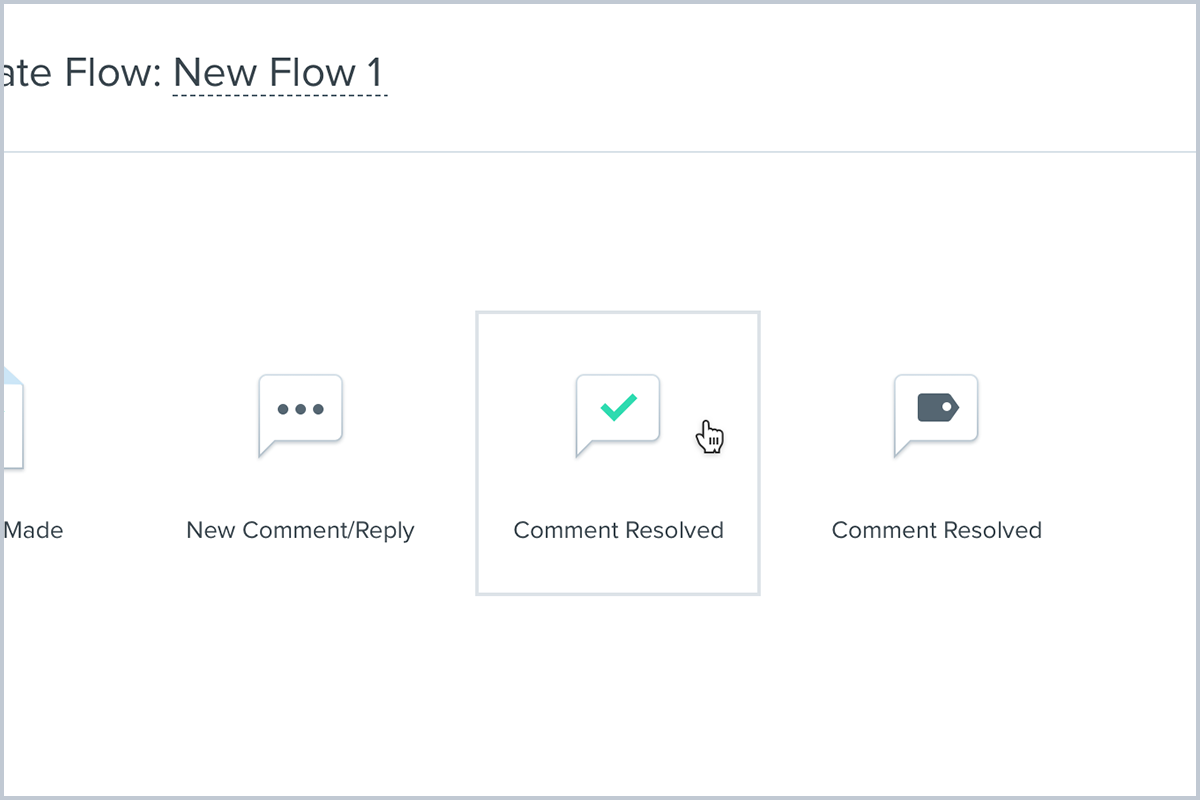Click the dark tag glyph in the bubble

click(x=937, y=408)
